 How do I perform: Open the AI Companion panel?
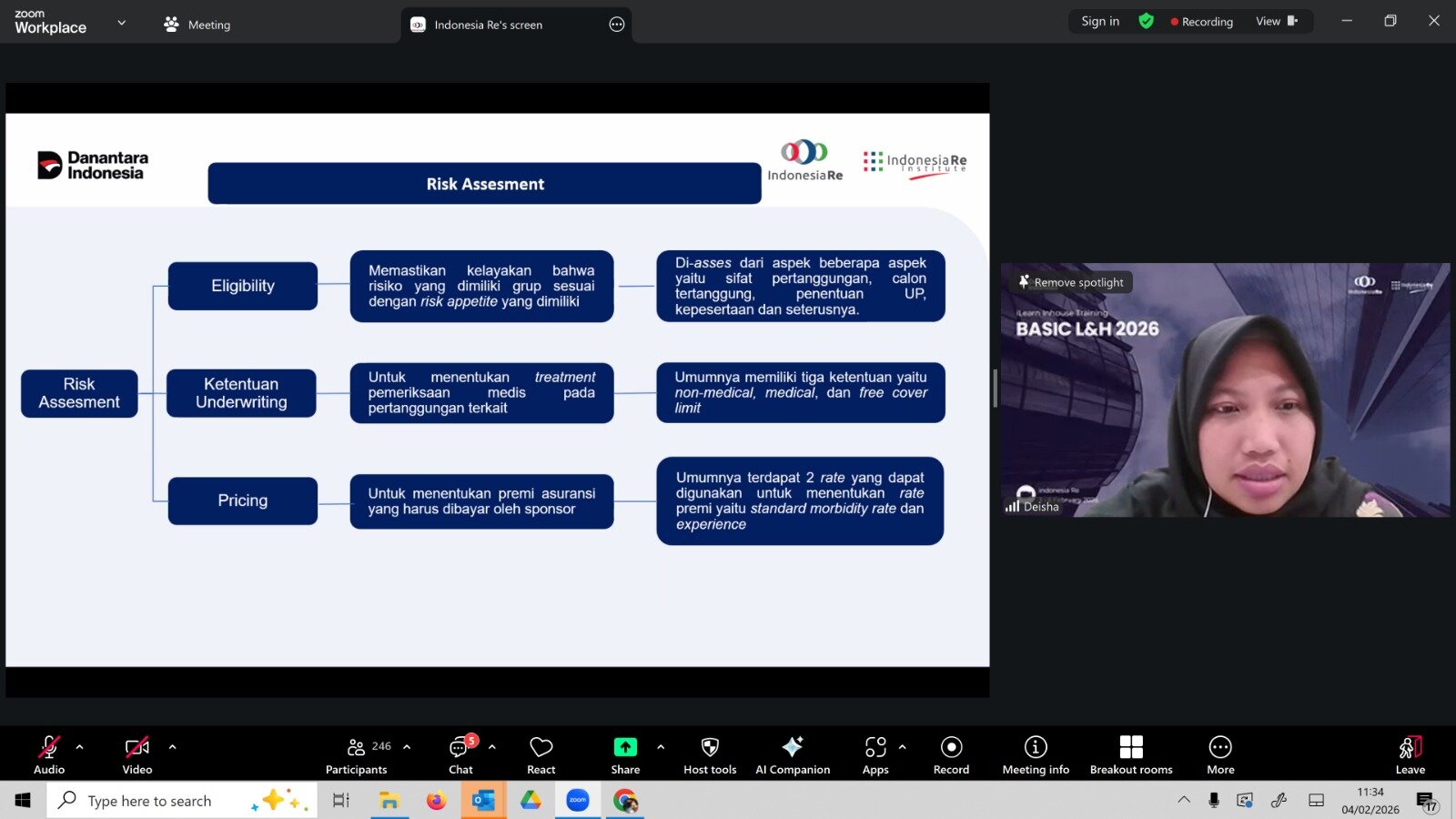(x=792, y=754)
